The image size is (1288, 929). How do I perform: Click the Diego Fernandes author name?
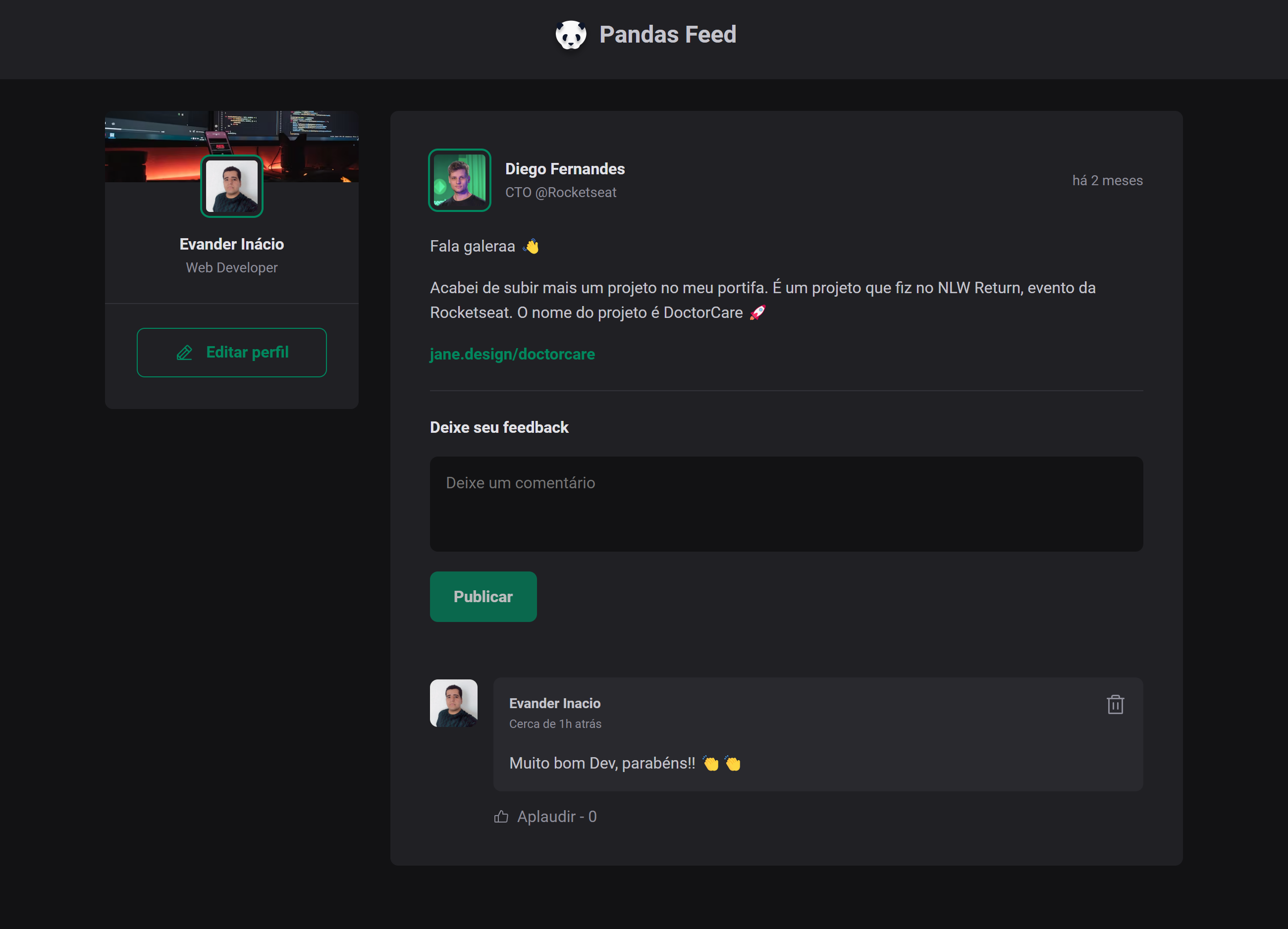pos(565,169)
